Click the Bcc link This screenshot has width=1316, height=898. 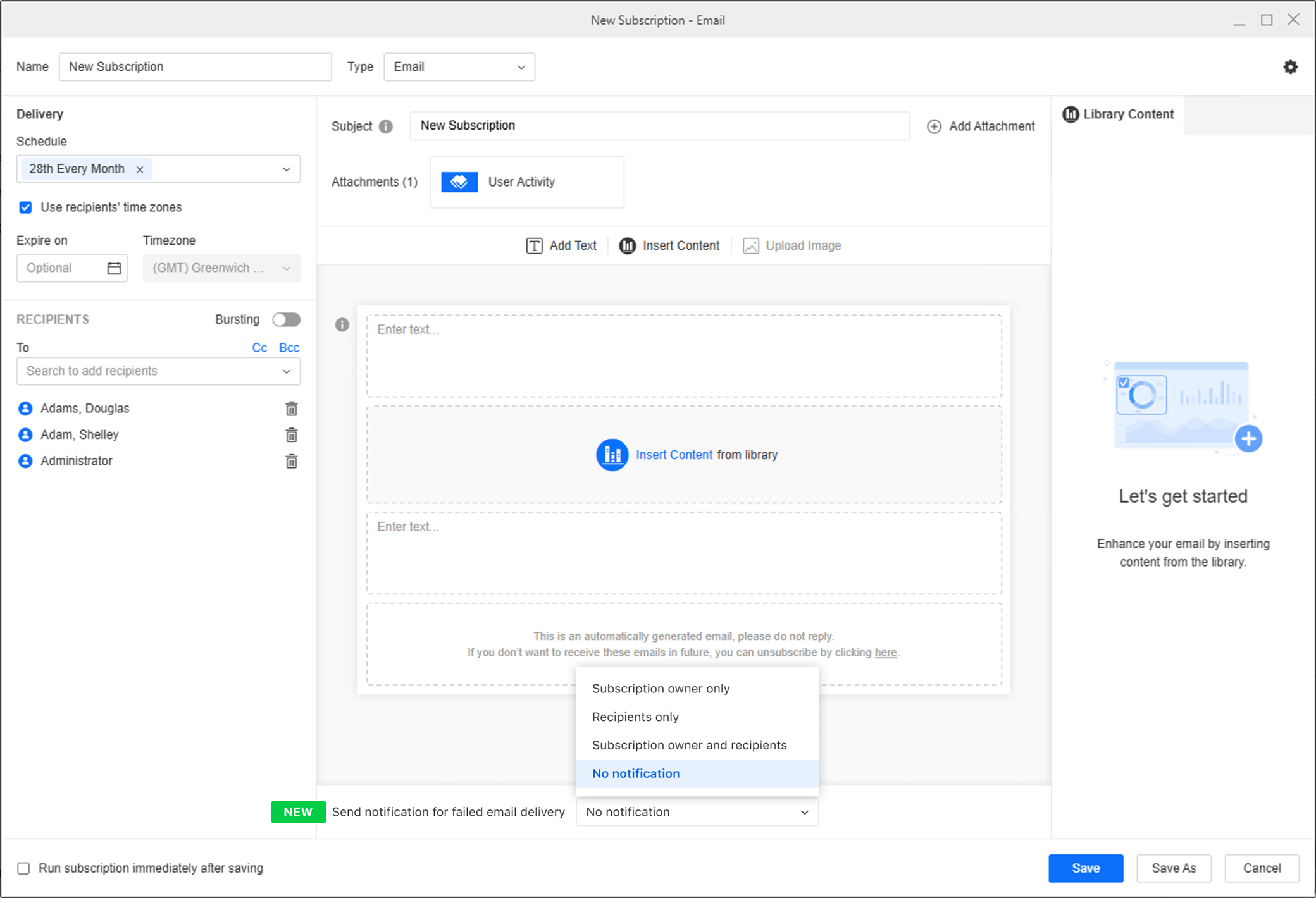289,348
